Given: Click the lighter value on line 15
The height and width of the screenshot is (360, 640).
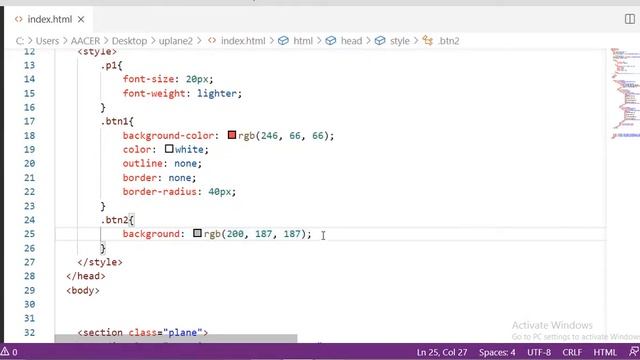Looking at the screenshot, I should pos(217,93).
